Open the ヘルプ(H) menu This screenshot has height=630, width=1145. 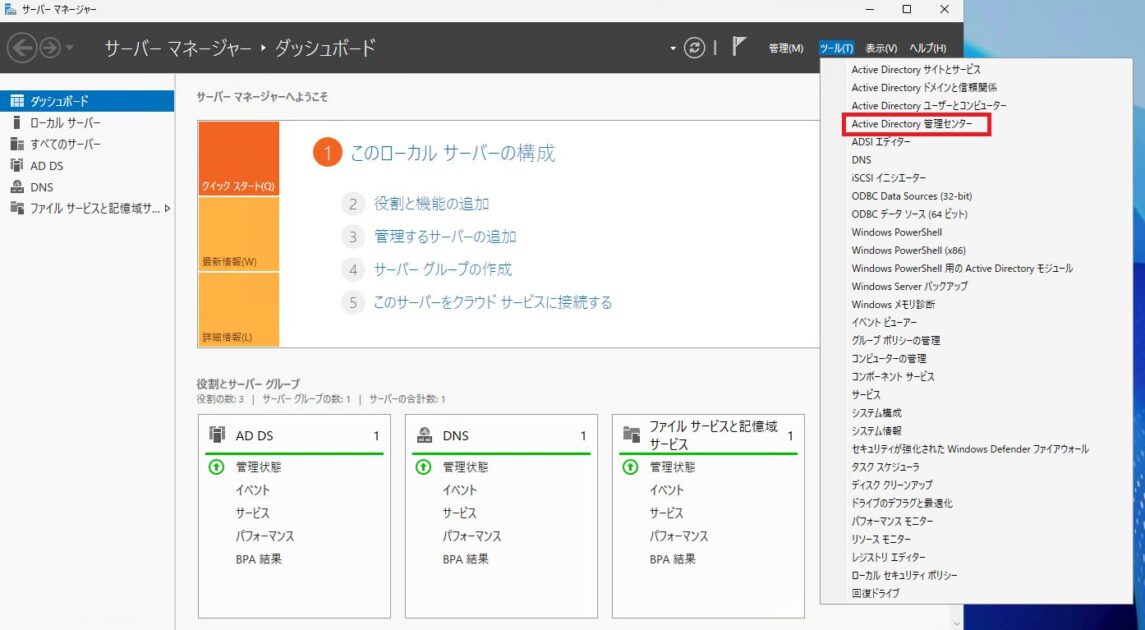pyautogui.click(x=927, y=48)
